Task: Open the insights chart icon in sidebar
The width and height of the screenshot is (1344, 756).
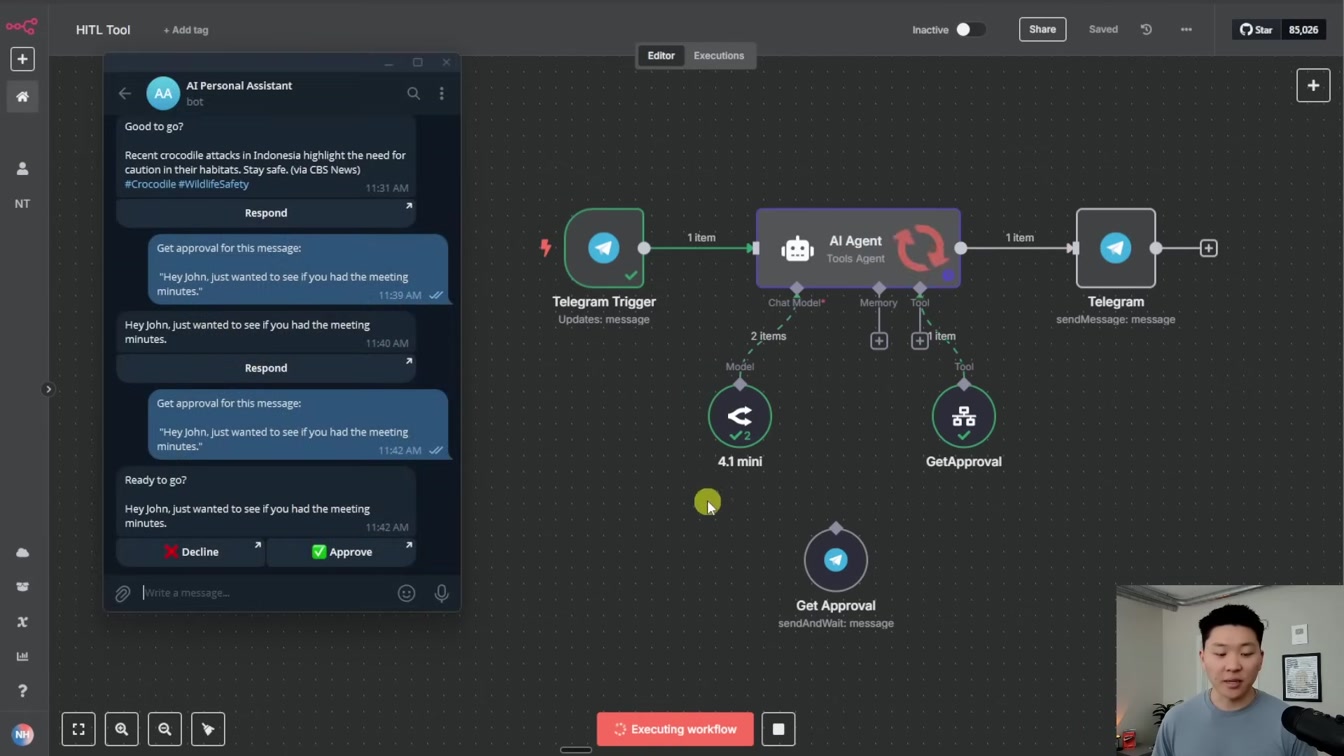Action: (22, 656)
